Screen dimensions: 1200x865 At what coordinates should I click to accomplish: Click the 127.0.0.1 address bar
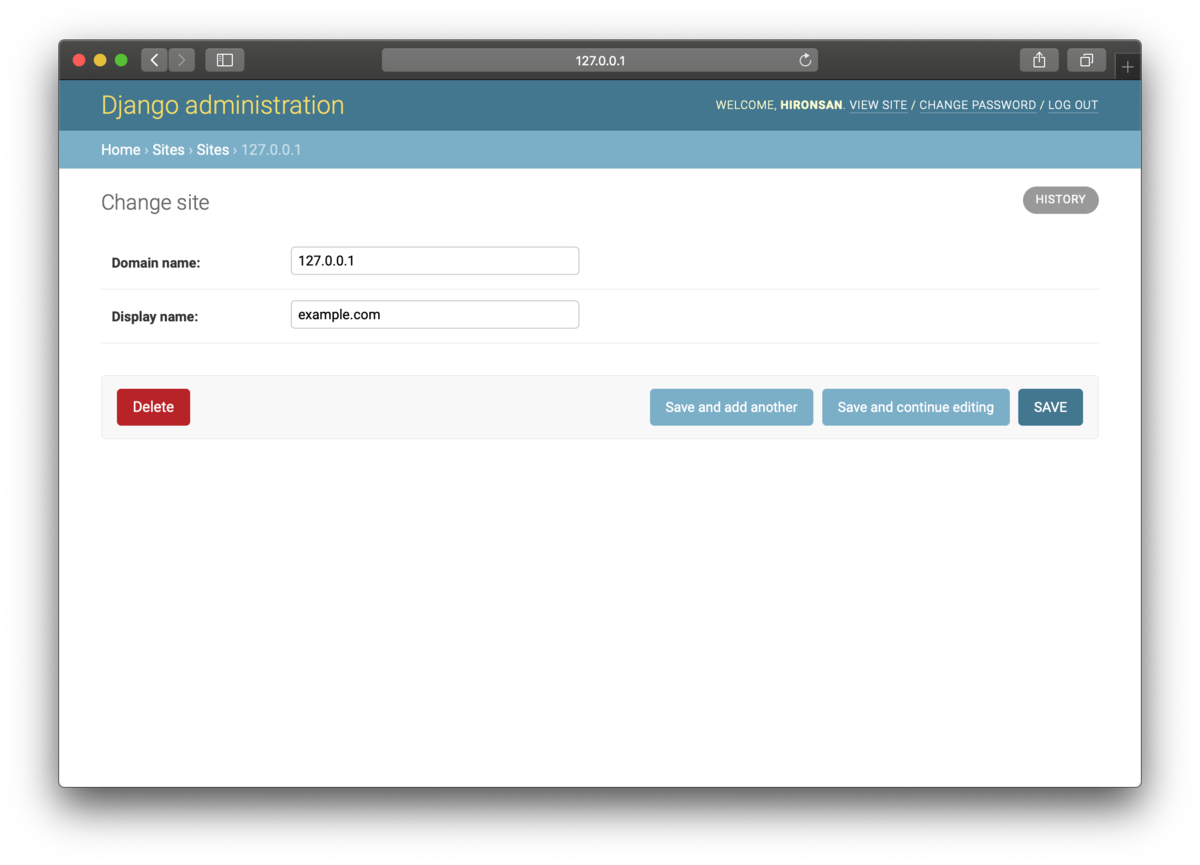coord(600,60)
